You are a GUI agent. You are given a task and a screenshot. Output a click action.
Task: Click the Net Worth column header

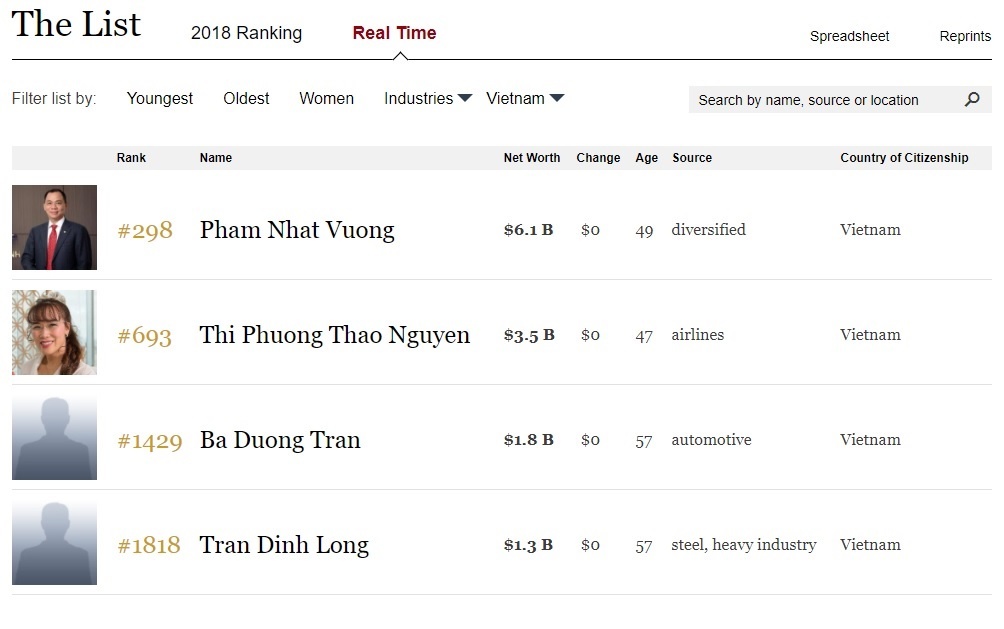tap(531, 157)
